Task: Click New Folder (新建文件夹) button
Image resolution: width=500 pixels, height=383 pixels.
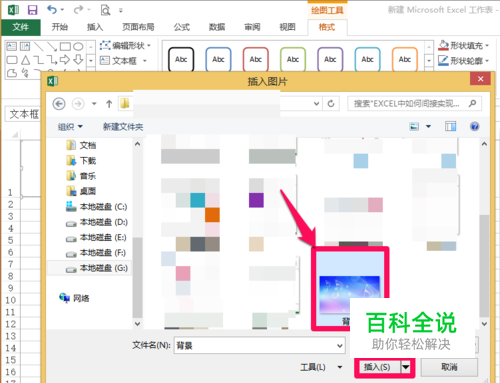Action: click(123, 127)
